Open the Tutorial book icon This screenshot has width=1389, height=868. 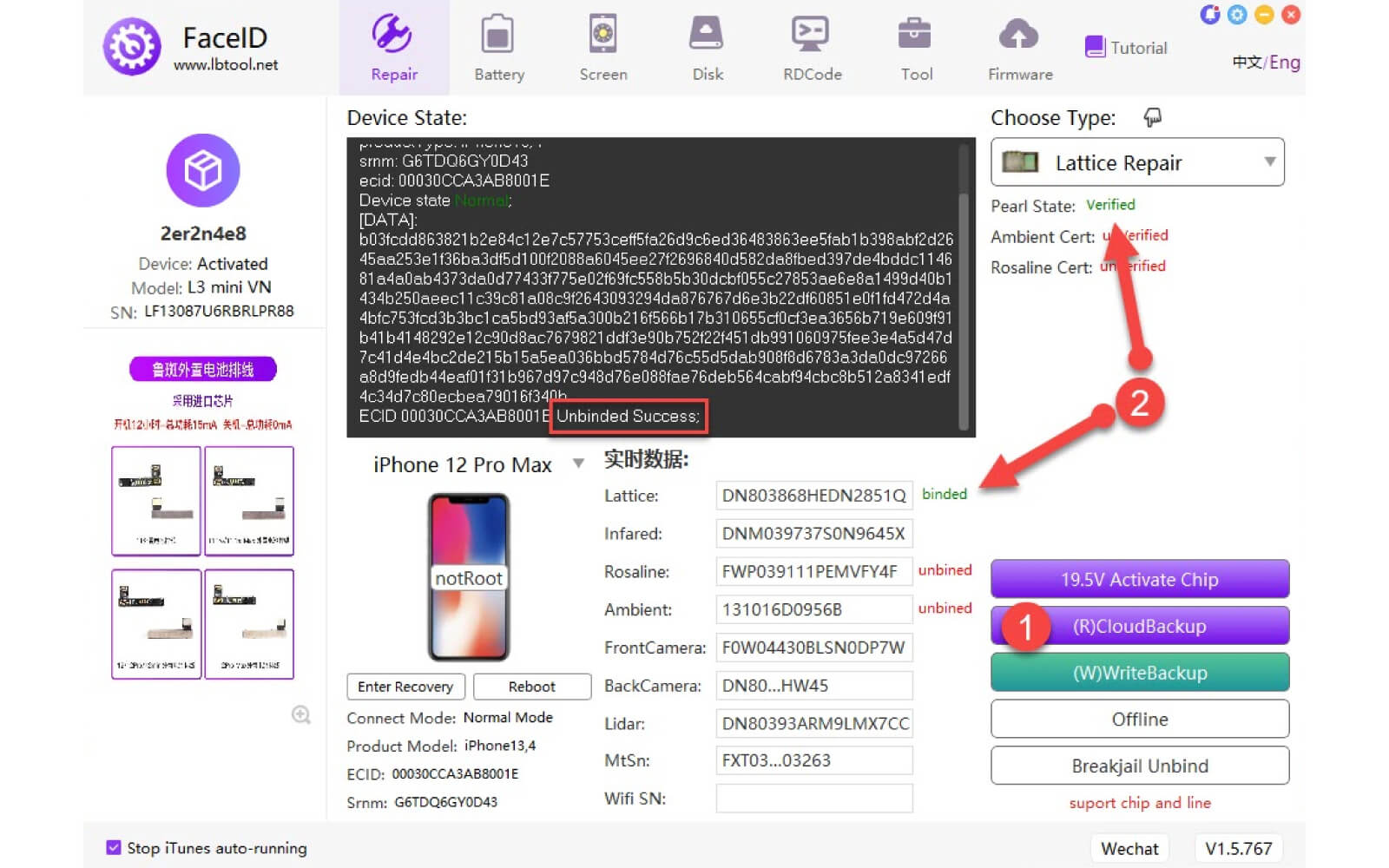(1095, 47)
